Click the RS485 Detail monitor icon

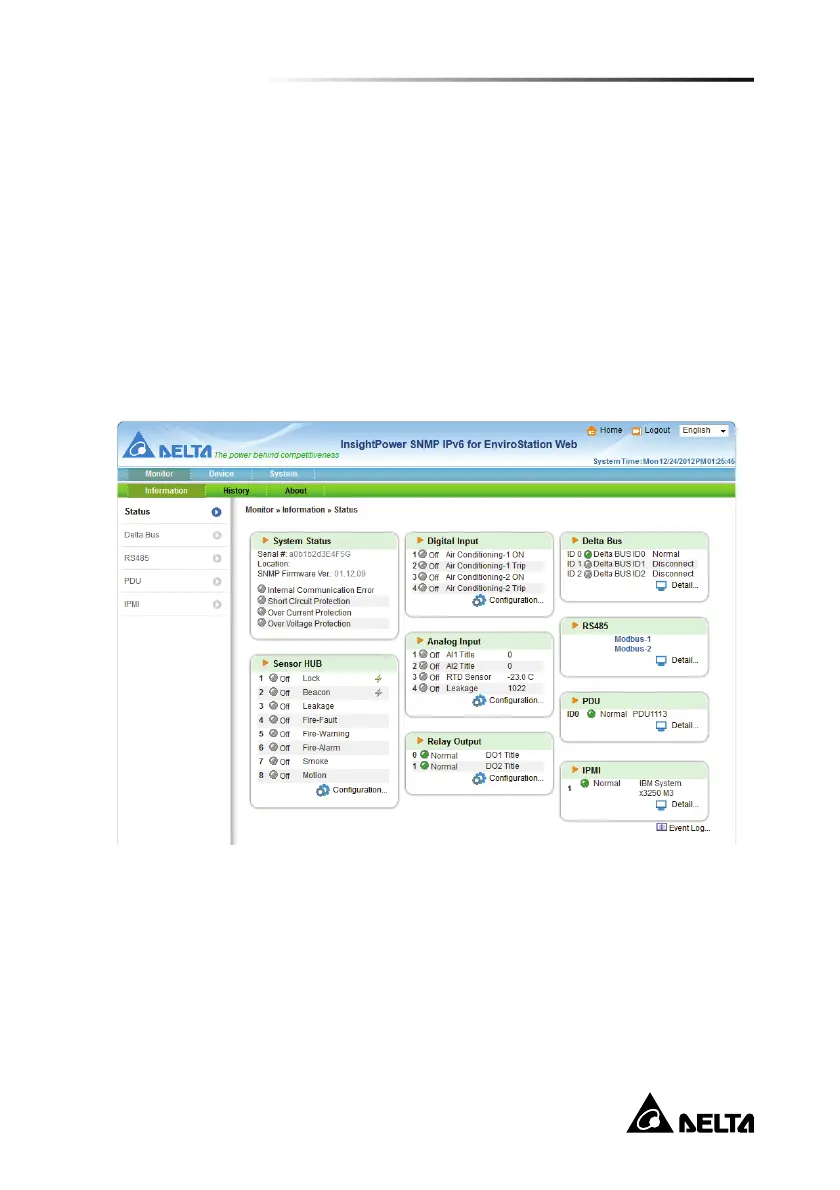point(661,661)
